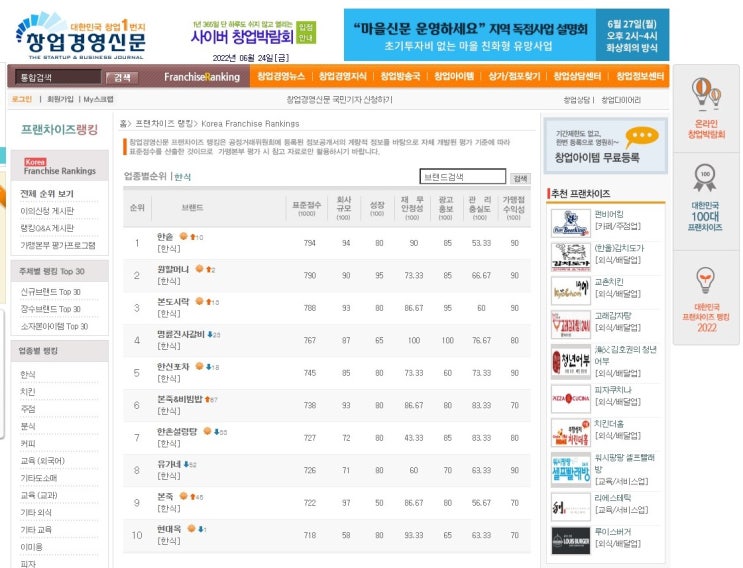Image resolution: width=743 pixels, height=568 pixels.
Task: Open the 리에스테틱 recommended franchise link
Action: pyautogui.click(x=613, y=497)
